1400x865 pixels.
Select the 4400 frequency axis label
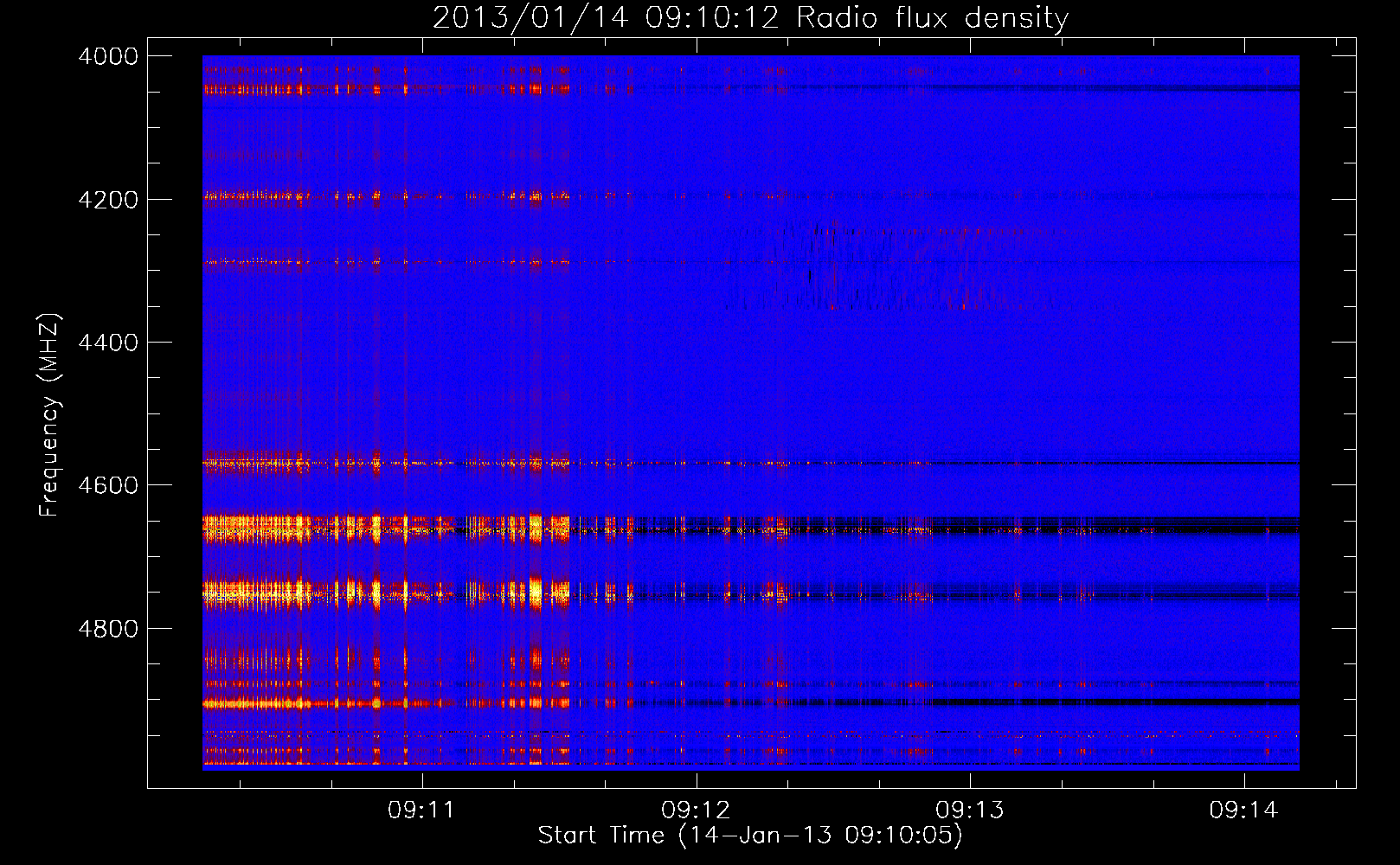point(108,343)
